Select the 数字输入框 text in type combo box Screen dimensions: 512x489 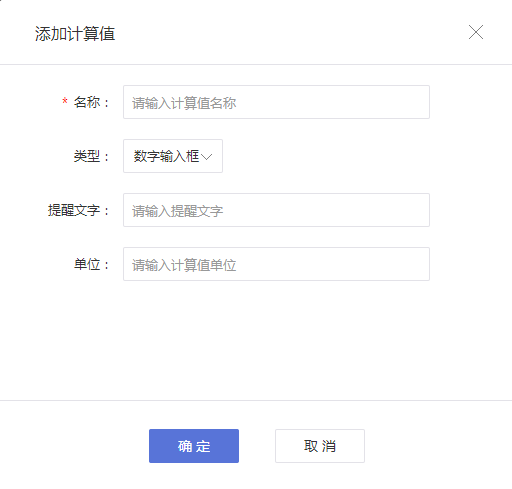(x=166, y=156)
